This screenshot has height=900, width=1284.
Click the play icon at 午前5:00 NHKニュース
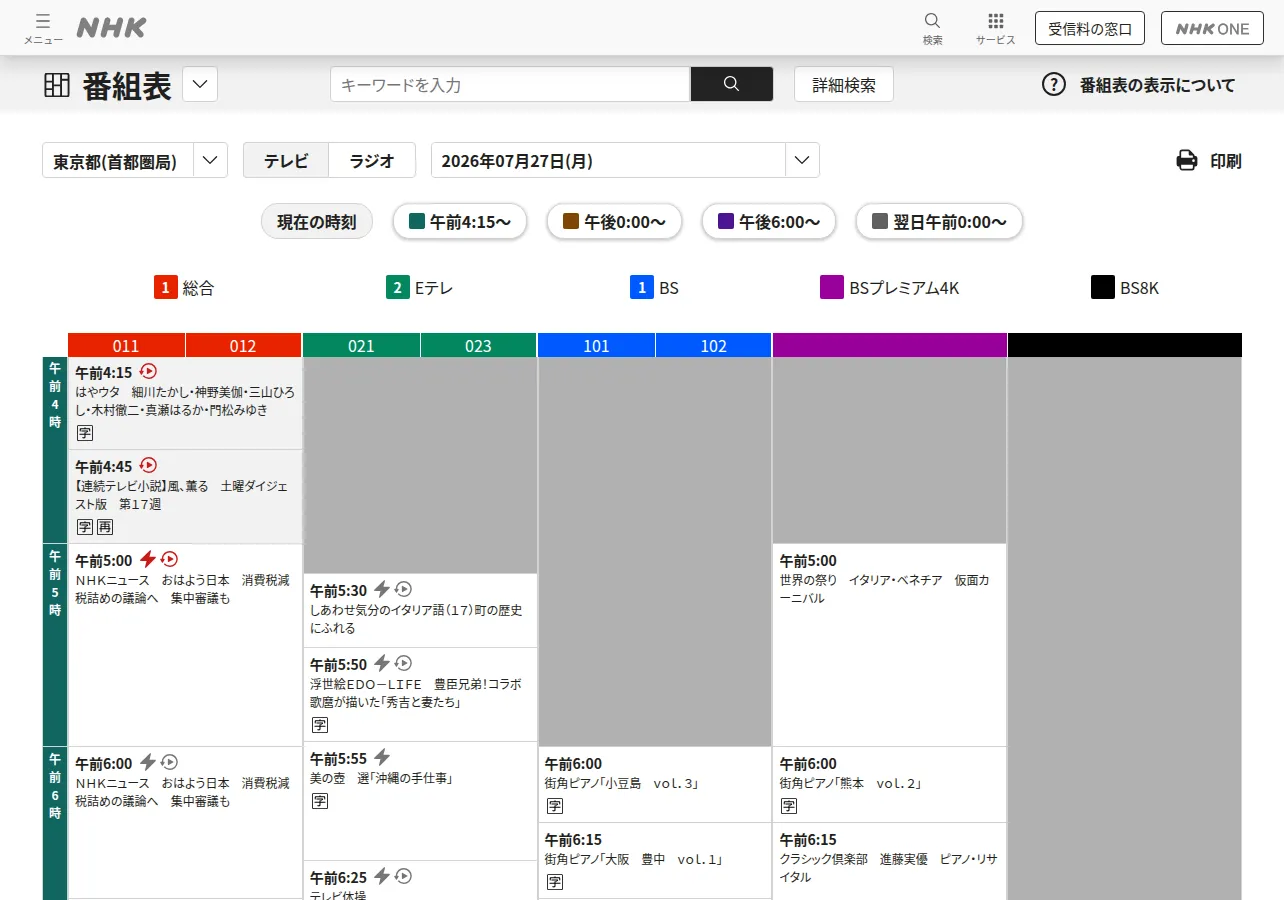point(170,559)
